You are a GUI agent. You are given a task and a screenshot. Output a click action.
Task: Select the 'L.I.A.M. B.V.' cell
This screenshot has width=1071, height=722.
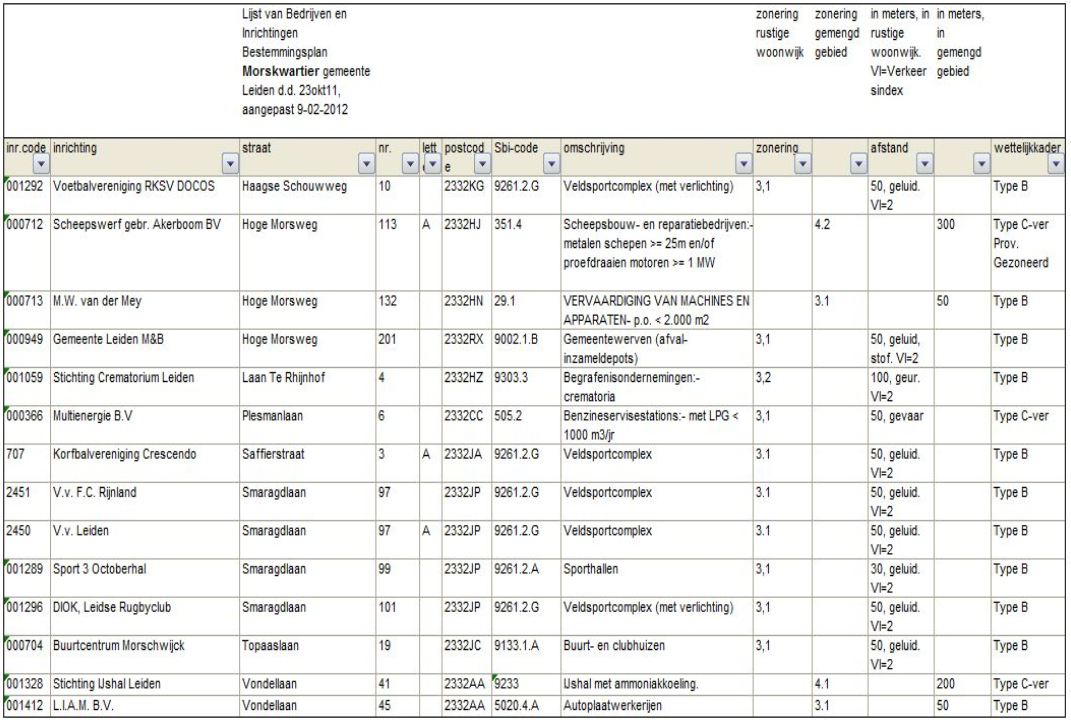tap(145, 706)
